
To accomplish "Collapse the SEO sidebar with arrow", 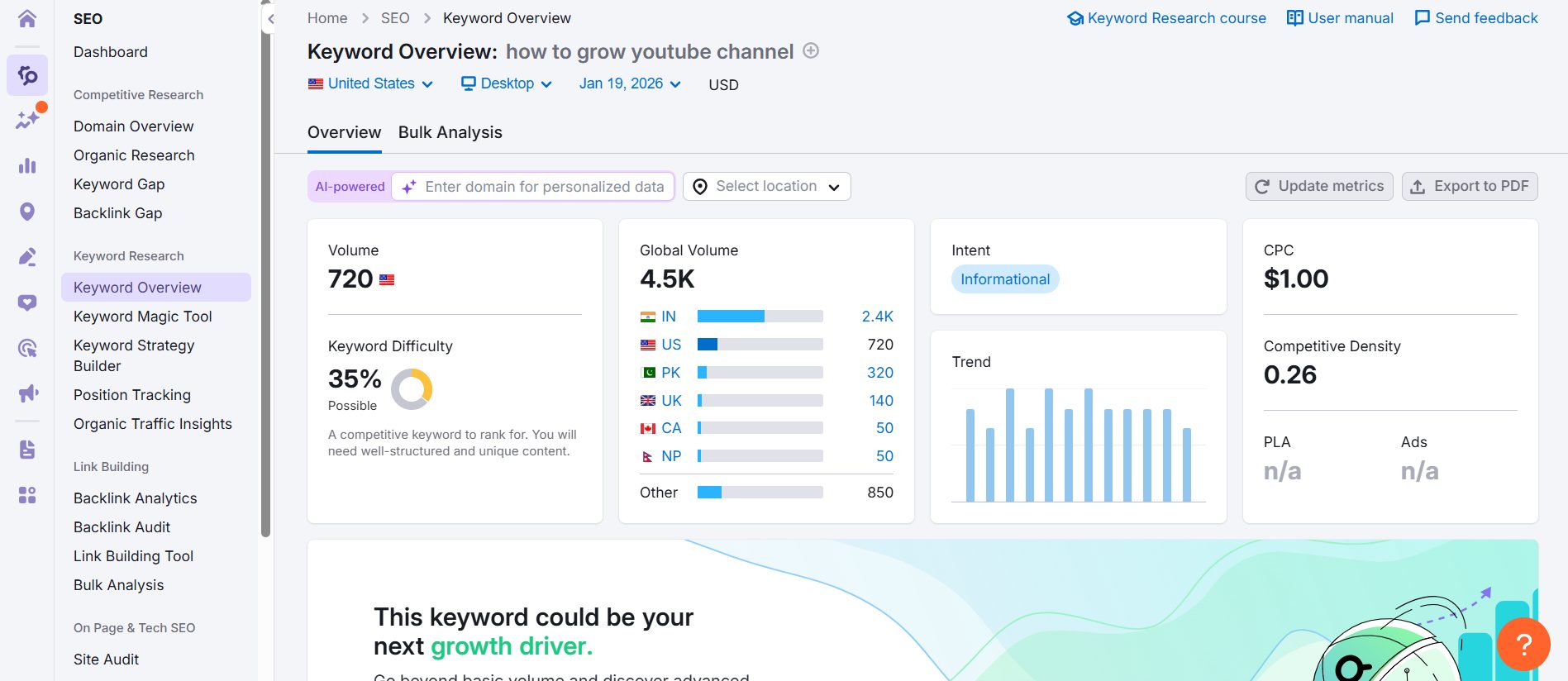I will coord(270,18).
